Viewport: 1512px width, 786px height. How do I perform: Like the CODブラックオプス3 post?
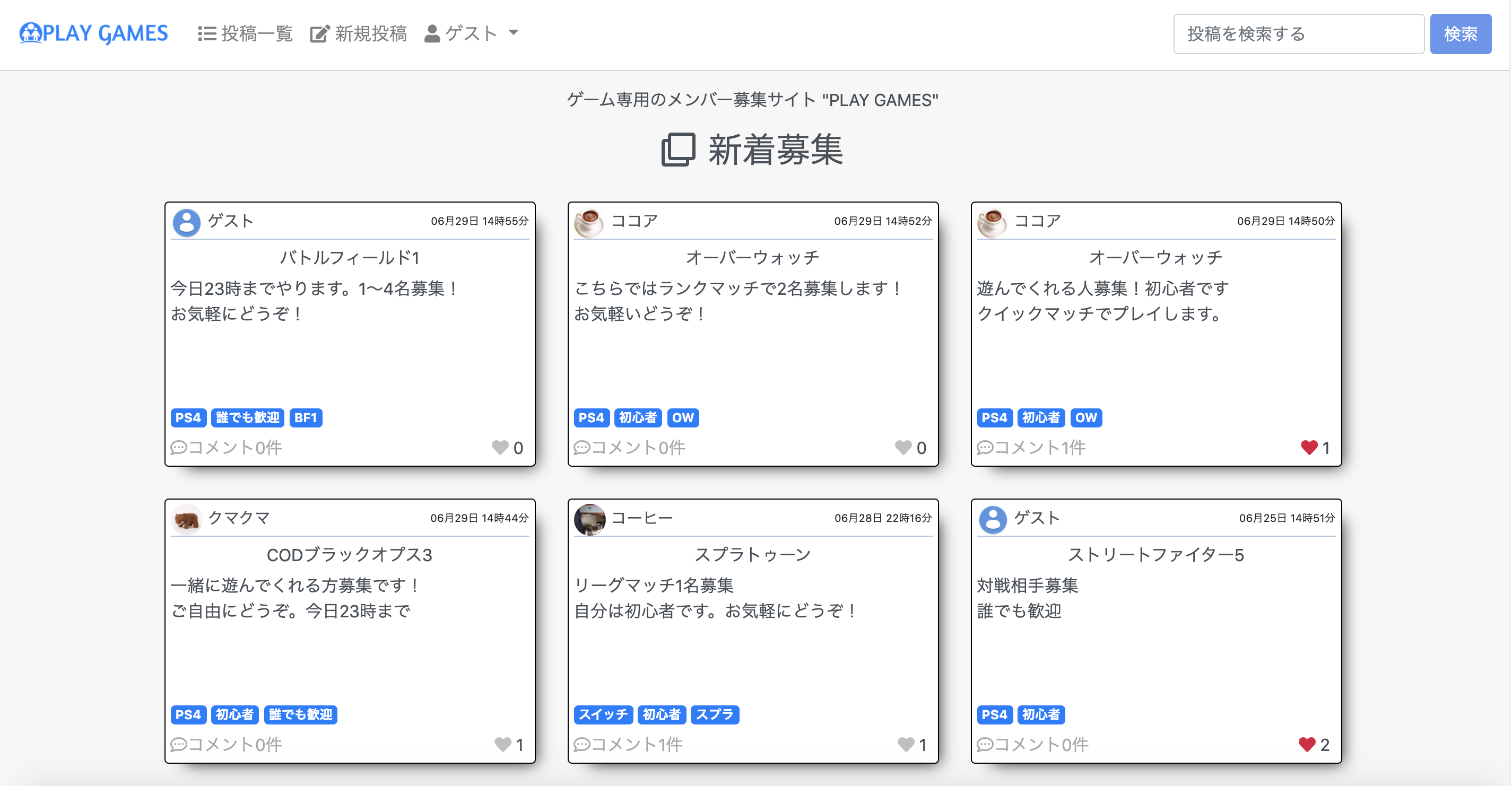(x=503, y=744)
